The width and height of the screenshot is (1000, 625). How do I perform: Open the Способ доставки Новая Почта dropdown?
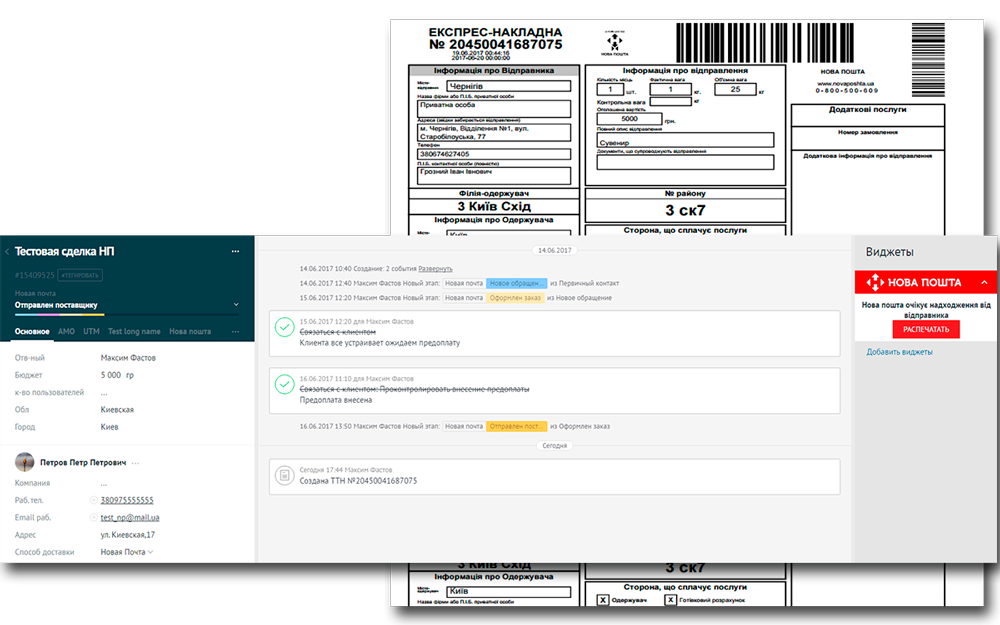[x=127, y=552]
